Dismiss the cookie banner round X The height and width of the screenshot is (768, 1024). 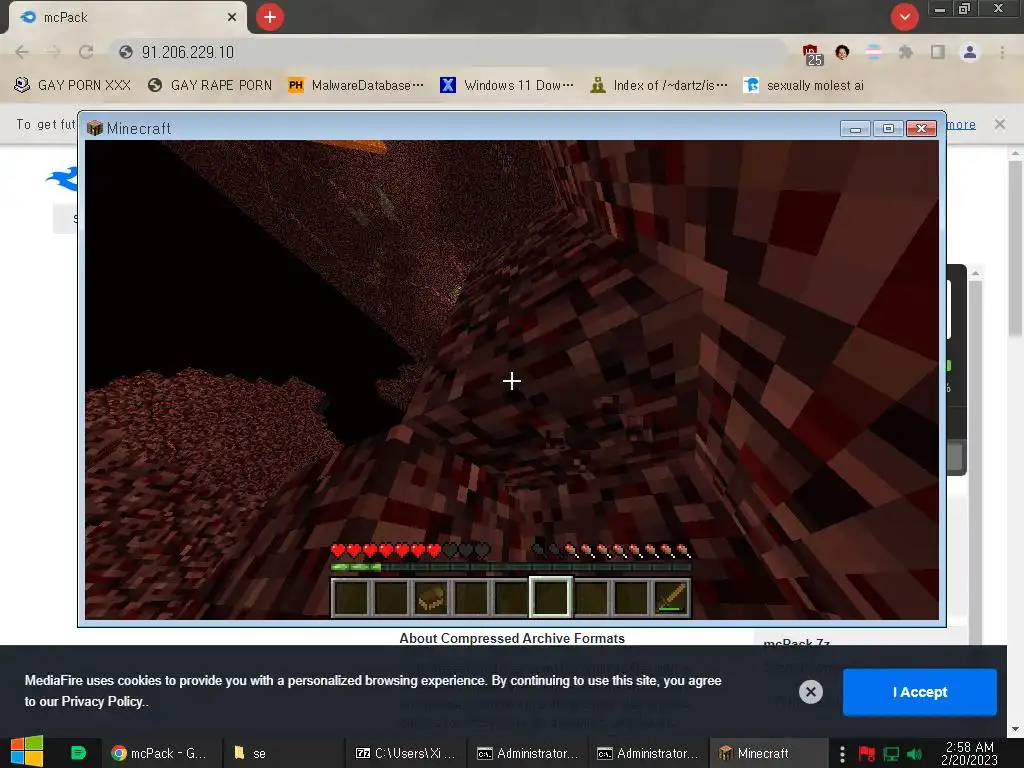coord(810,692)
